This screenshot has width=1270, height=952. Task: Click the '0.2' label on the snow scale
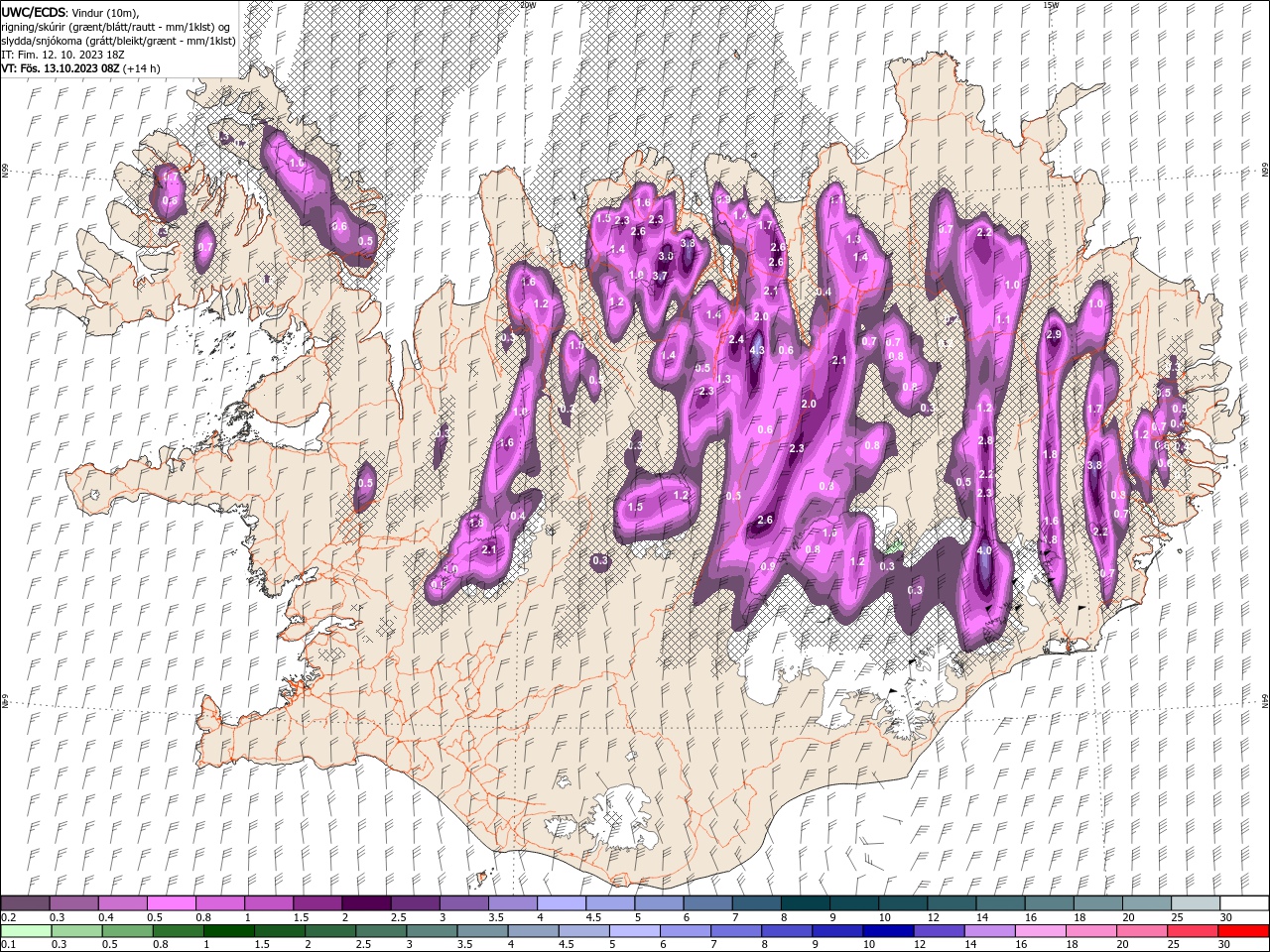pyautogui.click(x=9, y=917)
